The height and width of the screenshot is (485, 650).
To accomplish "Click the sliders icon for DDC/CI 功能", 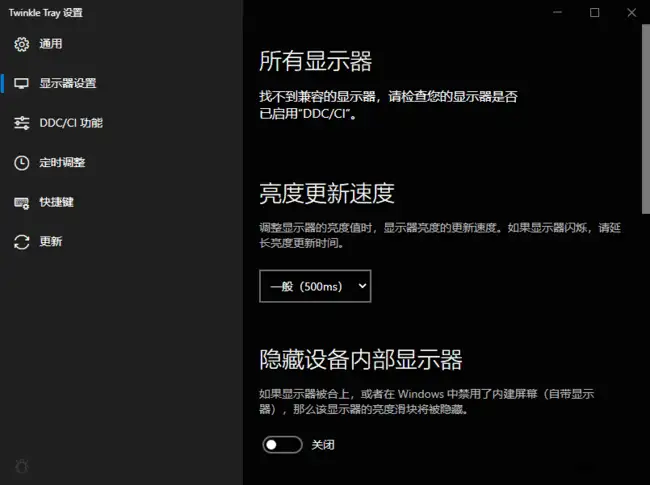I will tap(22, 123).
